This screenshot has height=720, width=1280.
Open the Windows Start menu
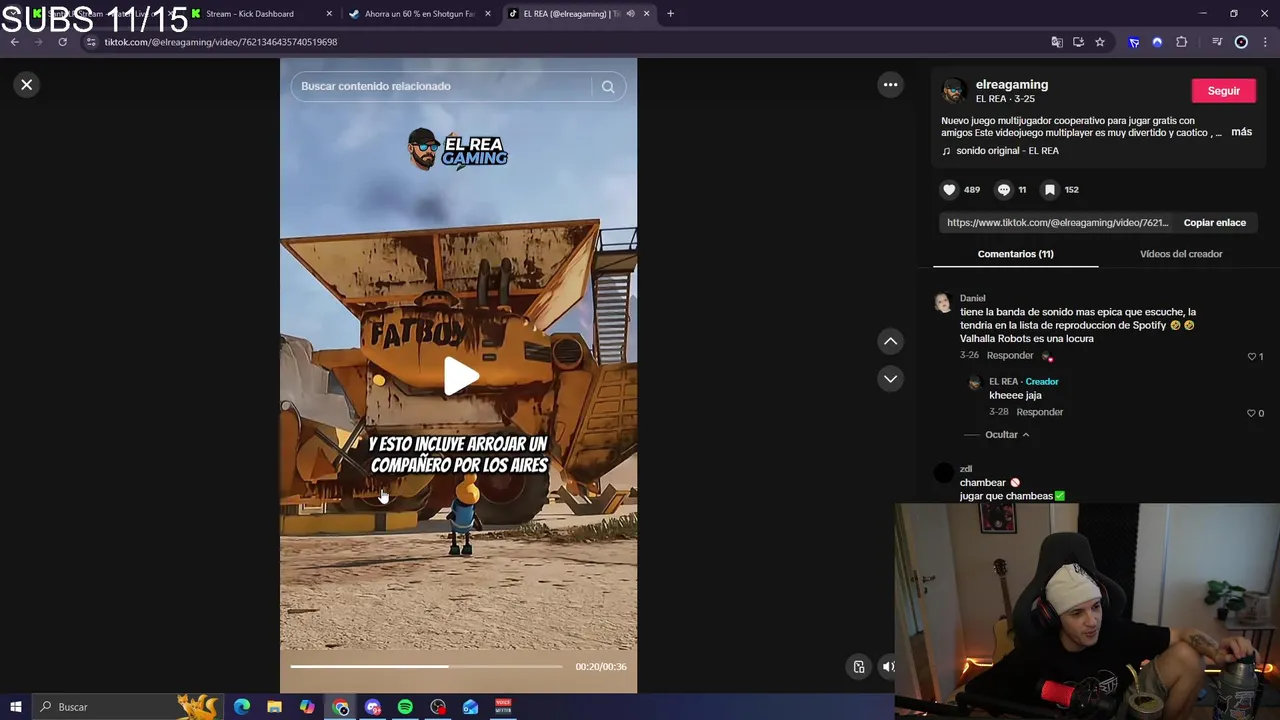[15, 707]
